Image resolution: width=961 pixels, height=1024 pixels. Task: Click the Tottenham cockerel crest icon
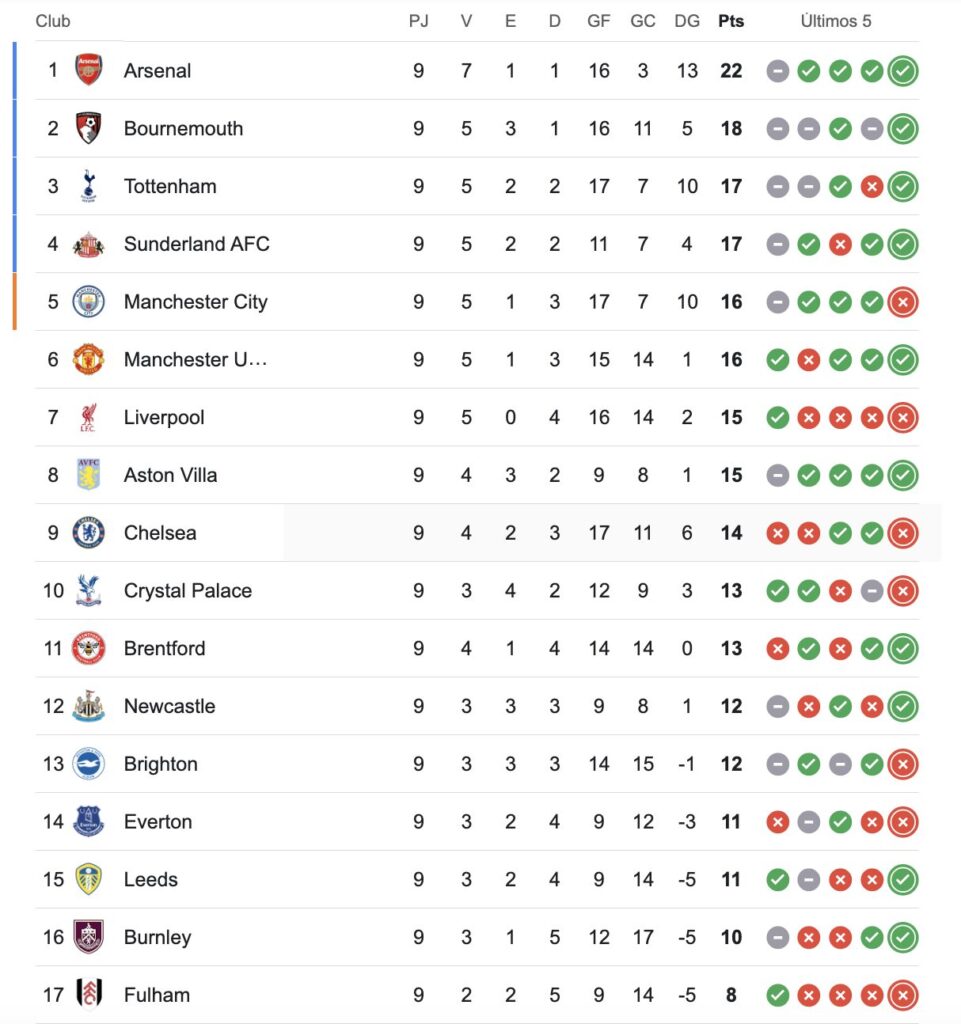pyautogui.click(x=89, y=186)
